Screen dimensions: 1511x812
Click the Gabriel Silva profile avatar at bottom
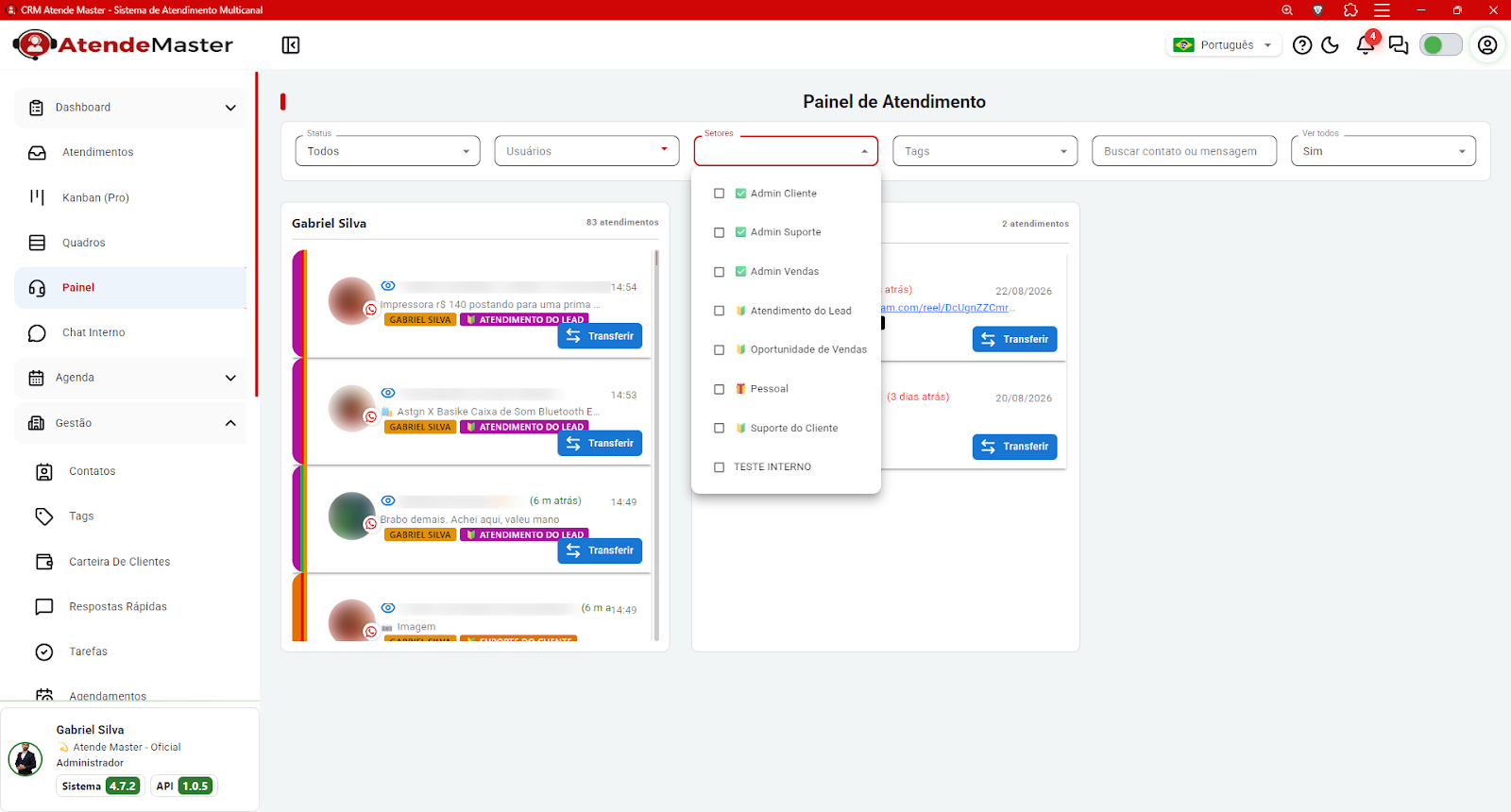(25, 758)
